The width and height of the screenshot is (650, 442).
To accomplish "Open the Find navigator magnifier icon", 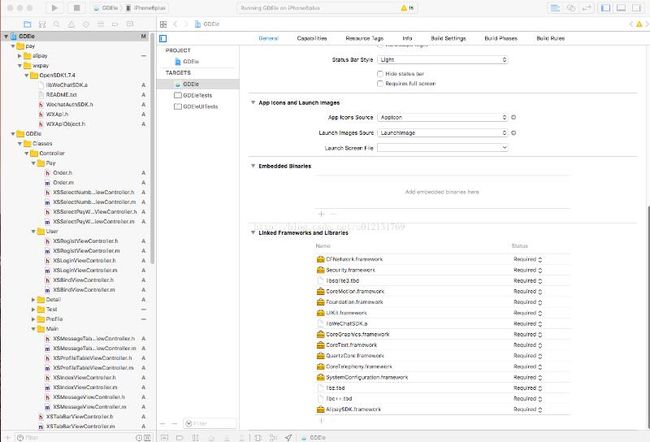I will [57, 24].
